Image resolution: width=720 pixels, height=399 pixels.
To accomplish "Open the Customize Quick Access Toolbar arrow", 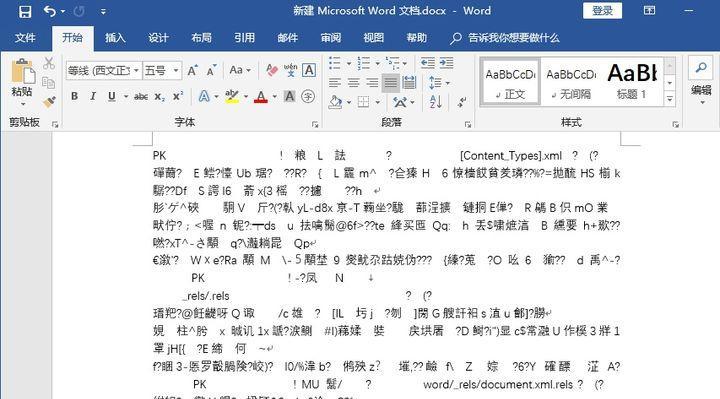I will click(x=103, y=11).
